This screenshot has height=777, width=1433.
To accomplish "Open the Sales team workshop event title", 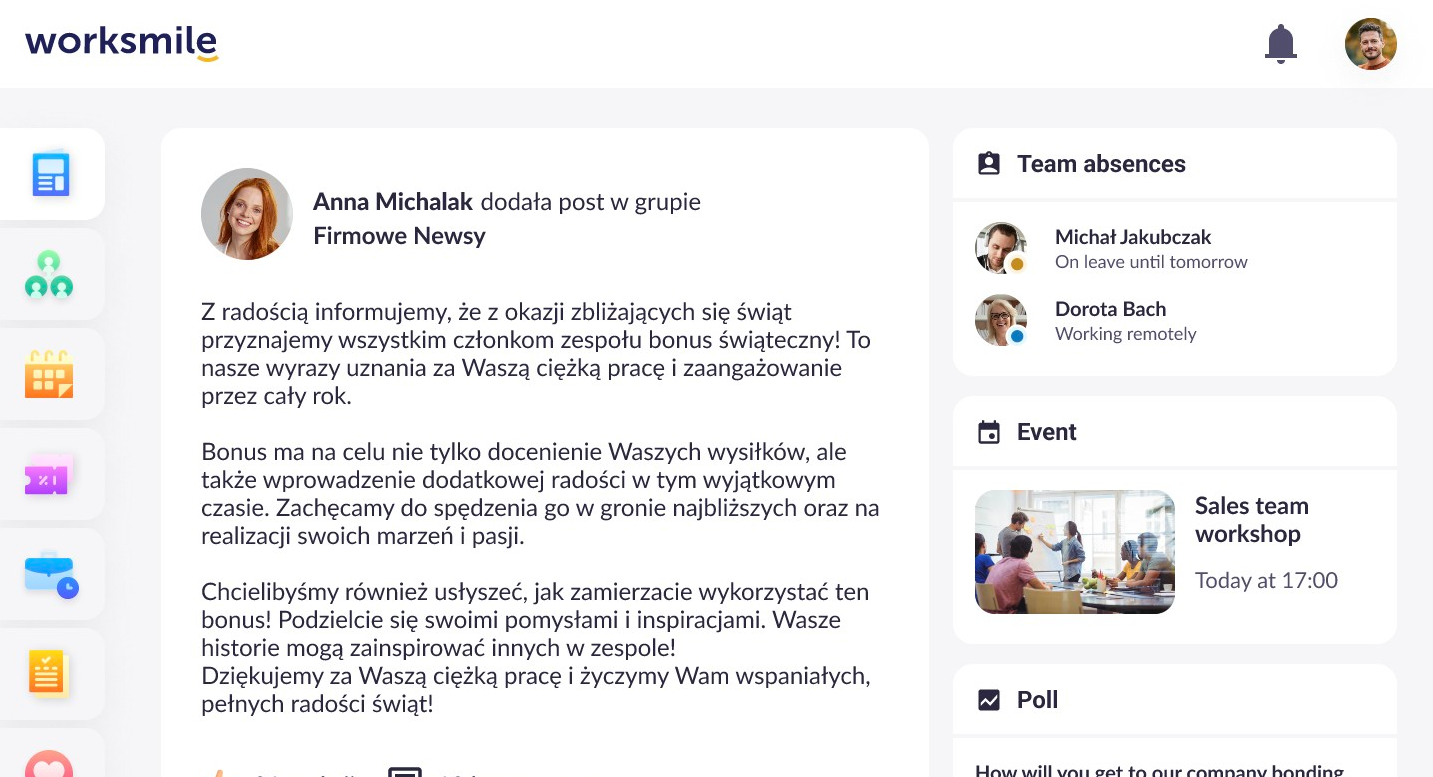I will [1252, 520].
